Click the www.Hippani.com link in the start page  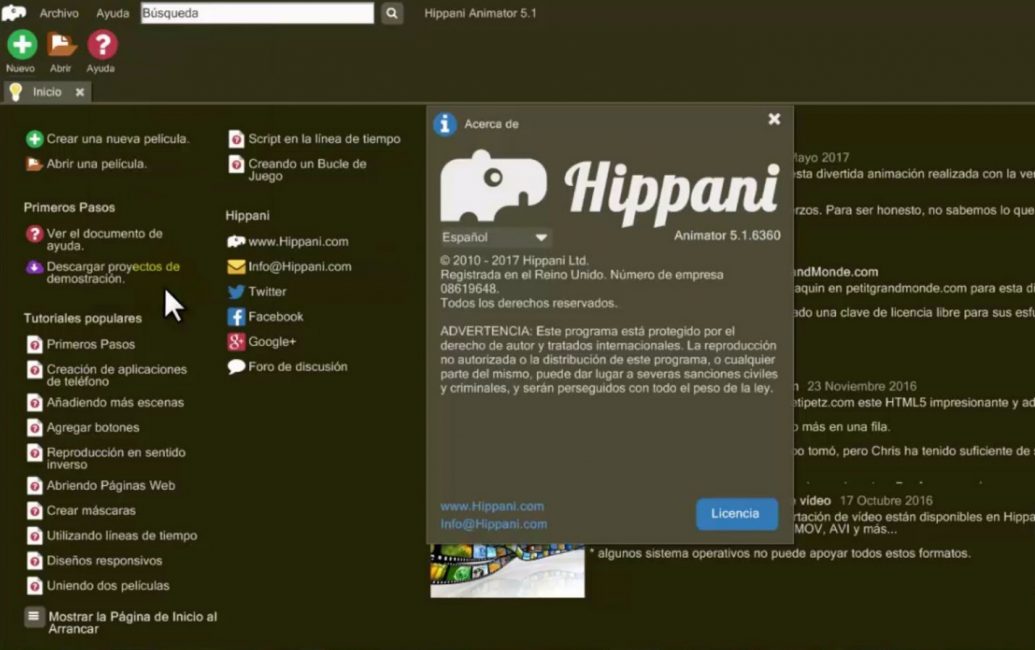tap(298, 242)
